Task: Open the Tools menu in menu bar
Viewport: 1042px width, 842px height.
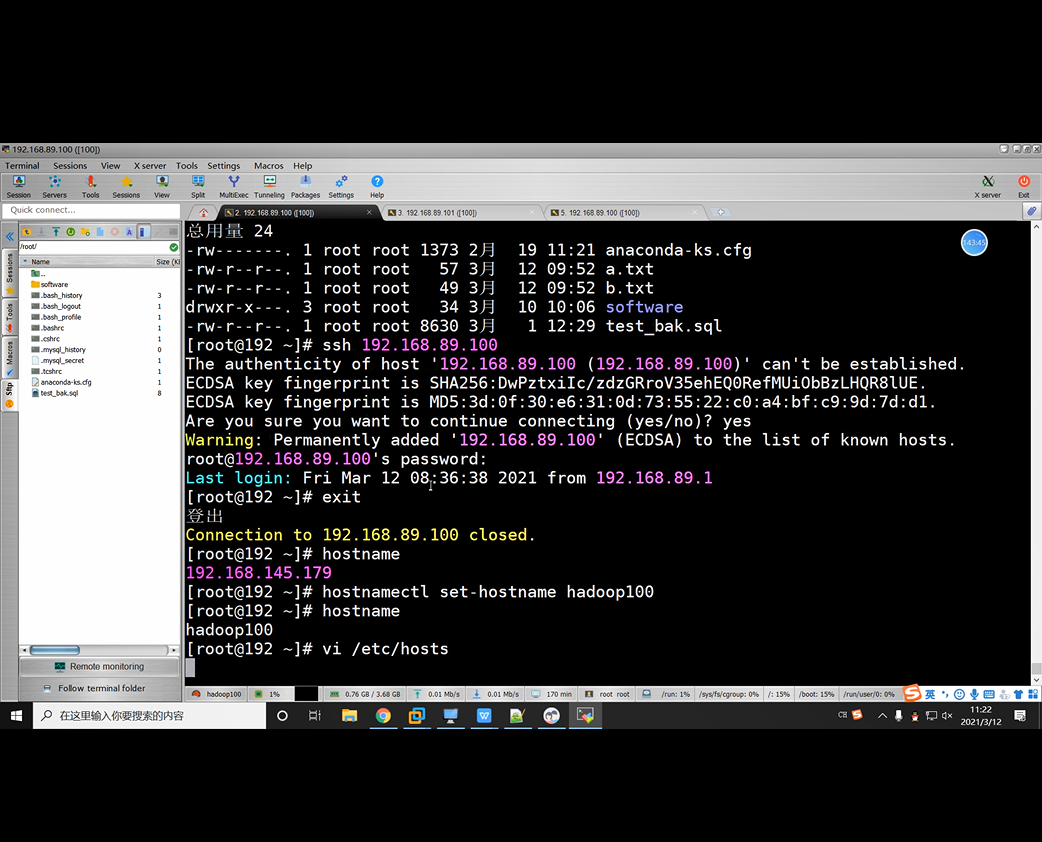Action: tap(187, 165)
